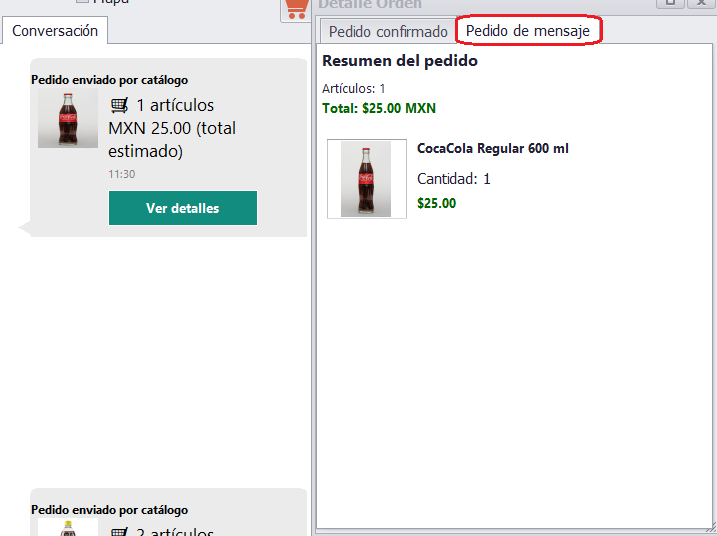The image size is (717, 536).
Task: Switch to the Pedido confirmado tab
Action: click(x=388, y=32)
